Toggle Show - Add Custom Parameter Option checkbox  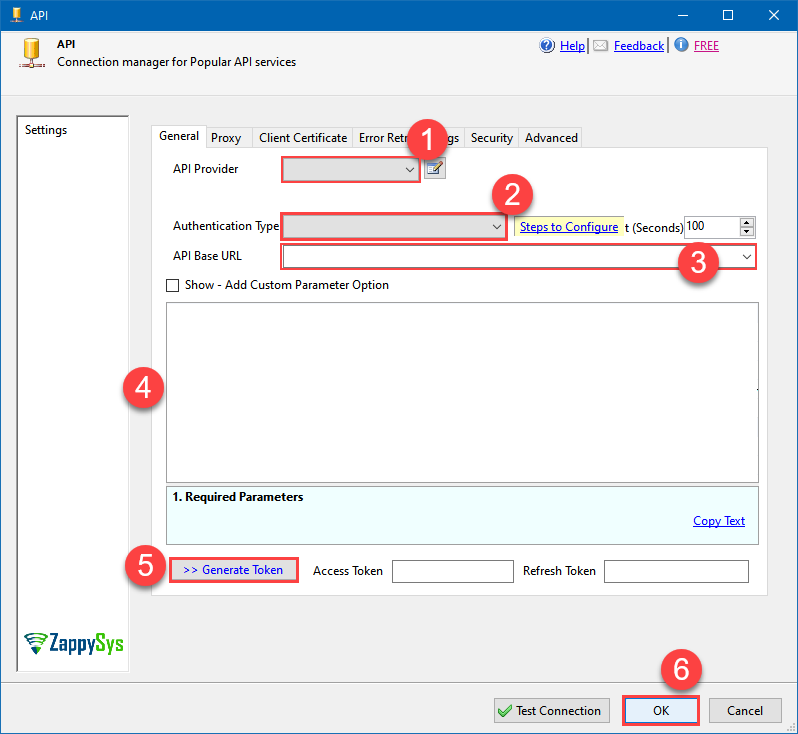tap(173, 285)
